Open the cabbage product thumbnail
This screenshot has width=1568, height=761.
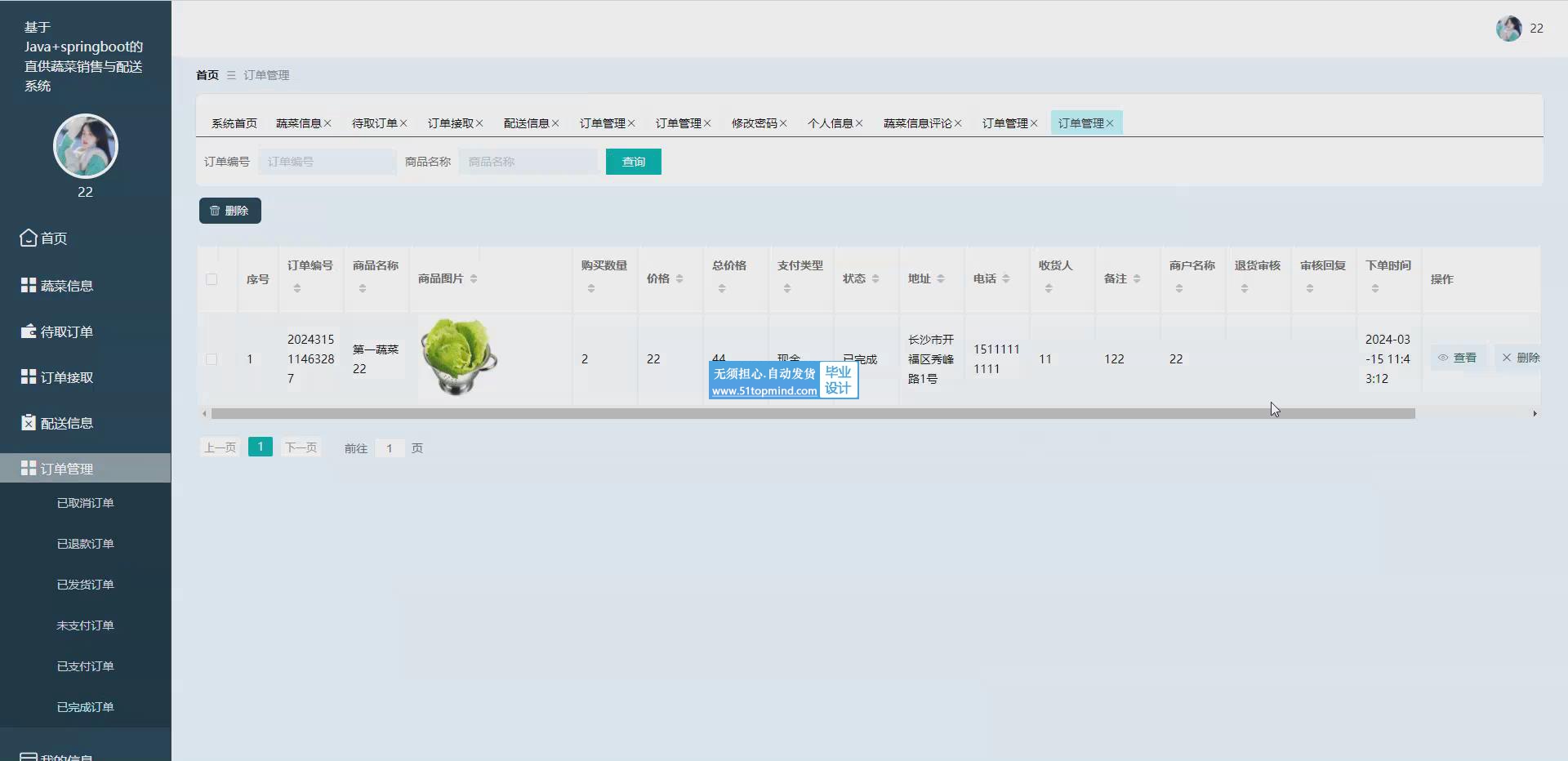[x=459, y=357]
